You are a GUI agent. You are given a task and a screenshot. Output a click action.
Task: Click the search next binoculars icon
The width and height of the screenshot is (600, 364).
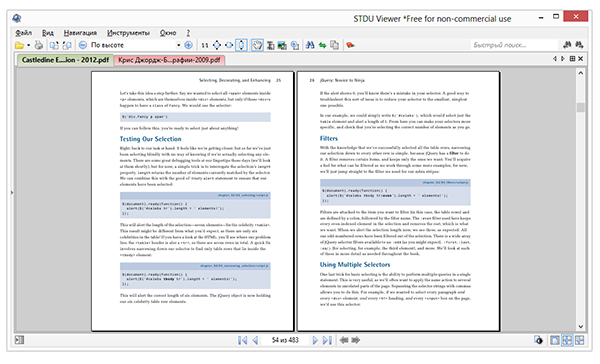point(579,45)
